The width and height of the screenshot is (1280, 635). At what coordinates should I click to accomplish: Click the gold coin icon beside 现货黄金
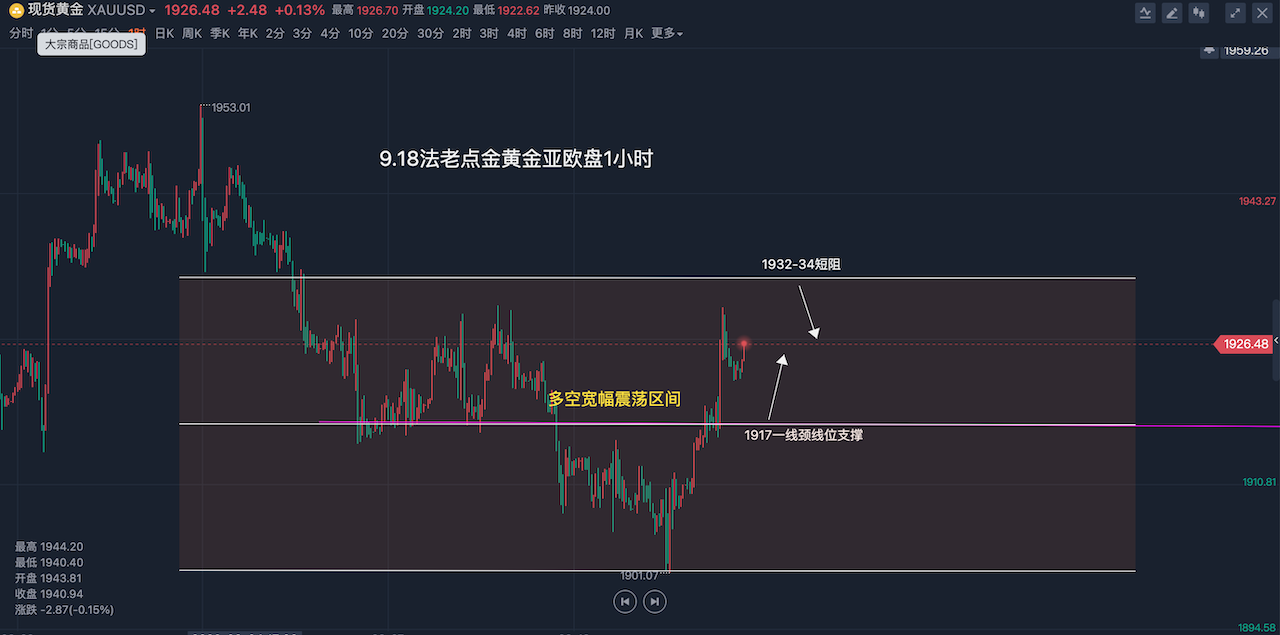point(17,10)
